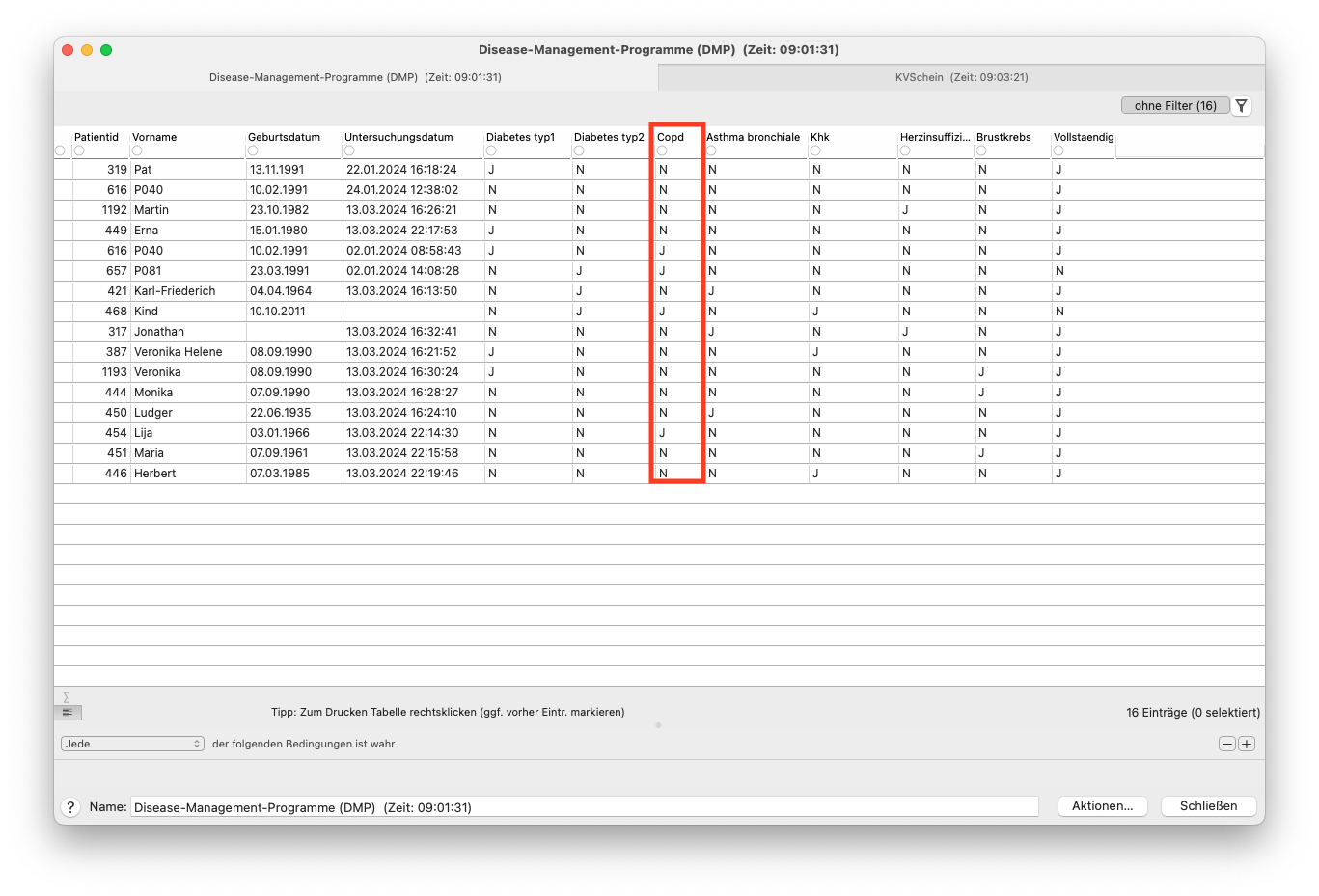Select the row for patient P081
This screenshot has width=1319, height=896.
(659, 271)
